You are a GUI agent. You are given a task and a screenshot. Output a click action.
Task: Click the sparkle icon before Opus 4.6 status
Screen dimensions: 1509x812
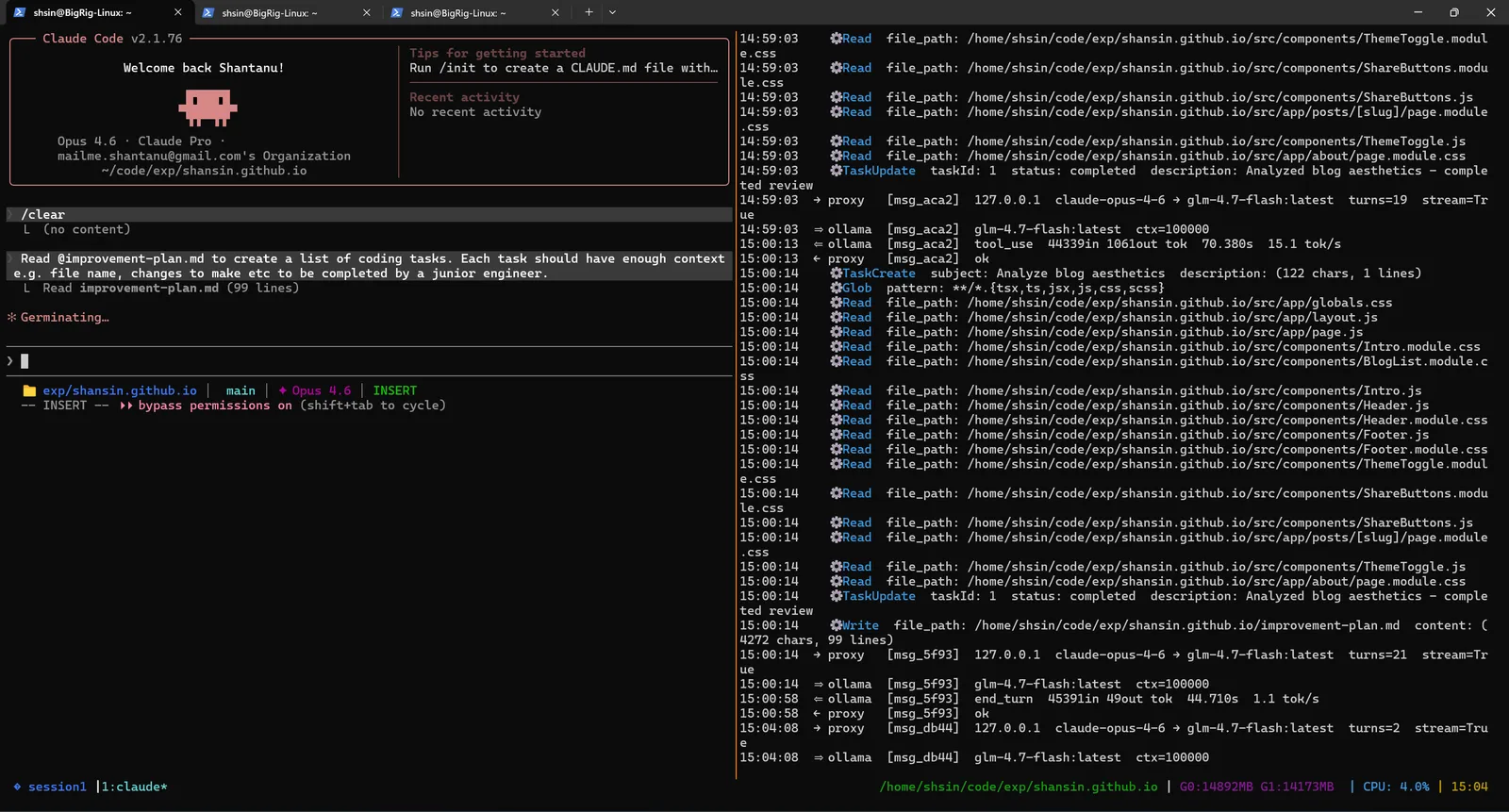[282, 390]
